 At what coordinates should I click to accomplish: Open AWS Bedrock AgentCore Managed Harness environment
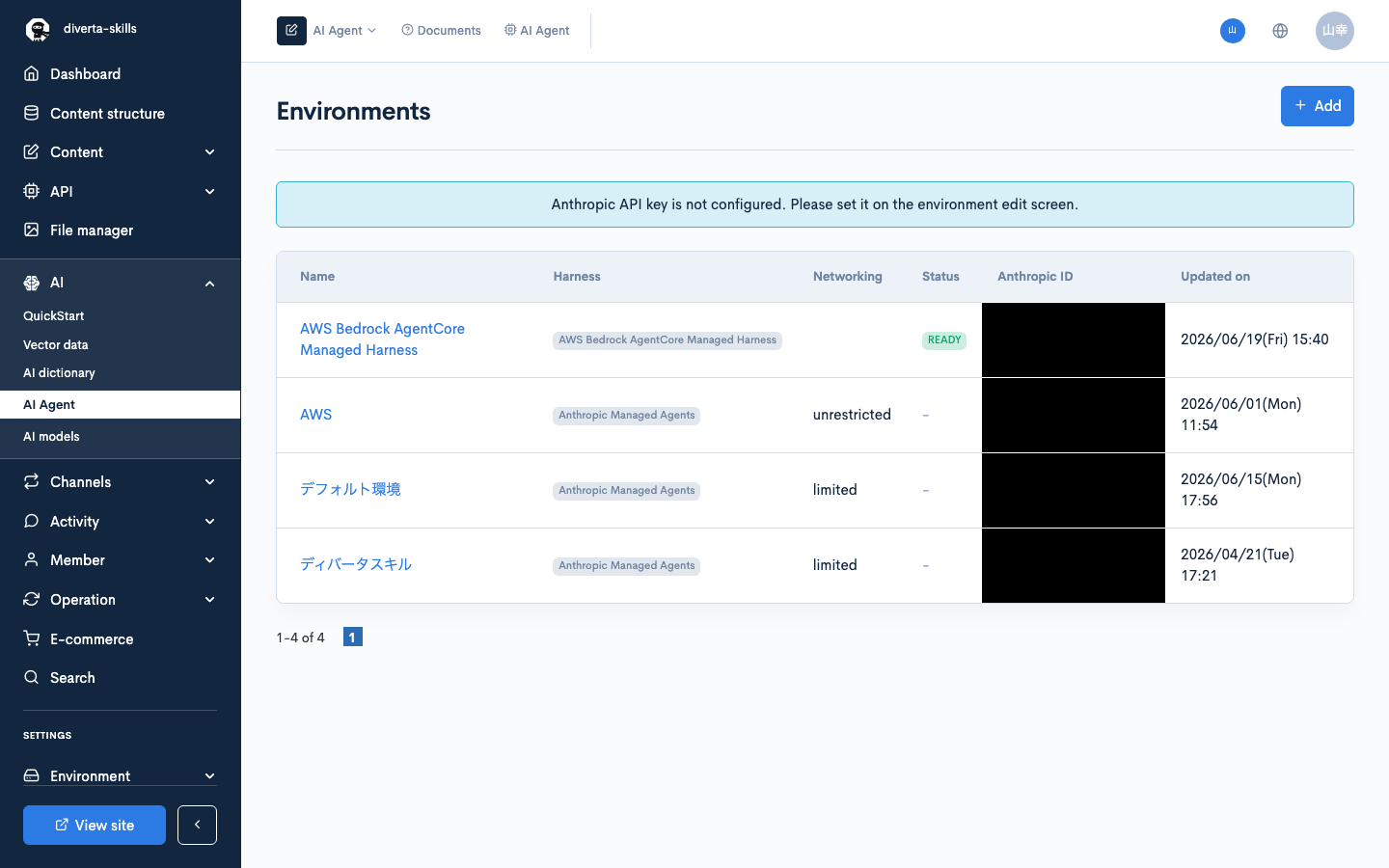click(x=382, y=339)
